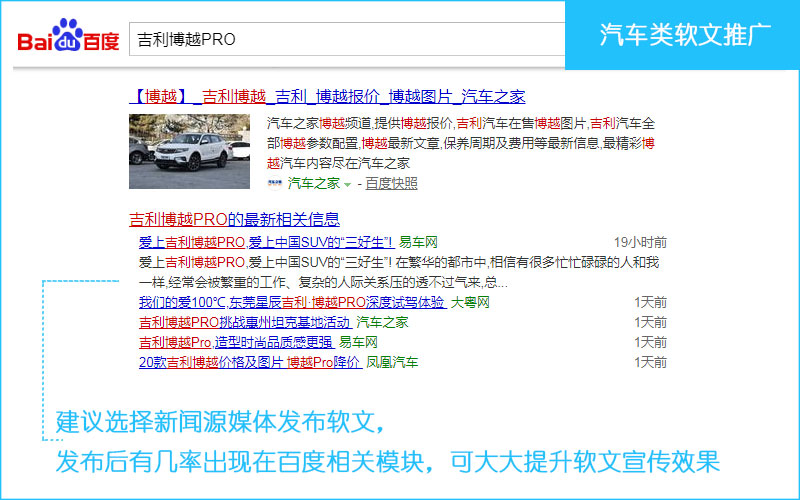
Task: Open 20款吉利博越价格及图片 博越Pro降价 link
Action: (x=251, y=363)
